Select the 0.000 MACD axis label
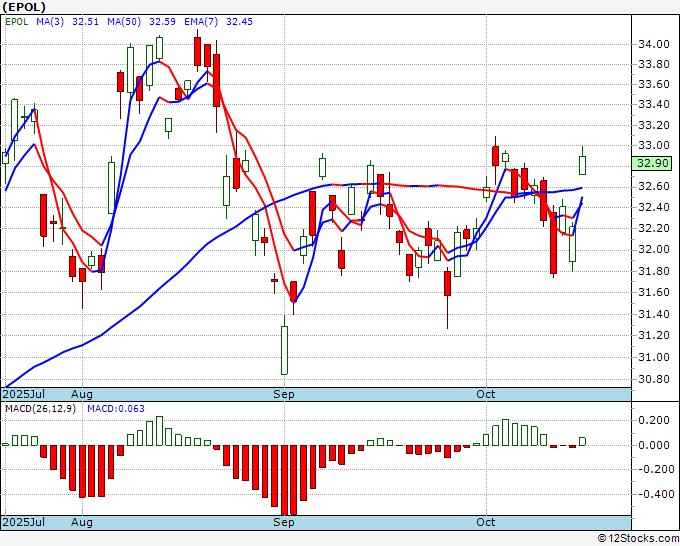680x546 pixels. pos(656,445)
